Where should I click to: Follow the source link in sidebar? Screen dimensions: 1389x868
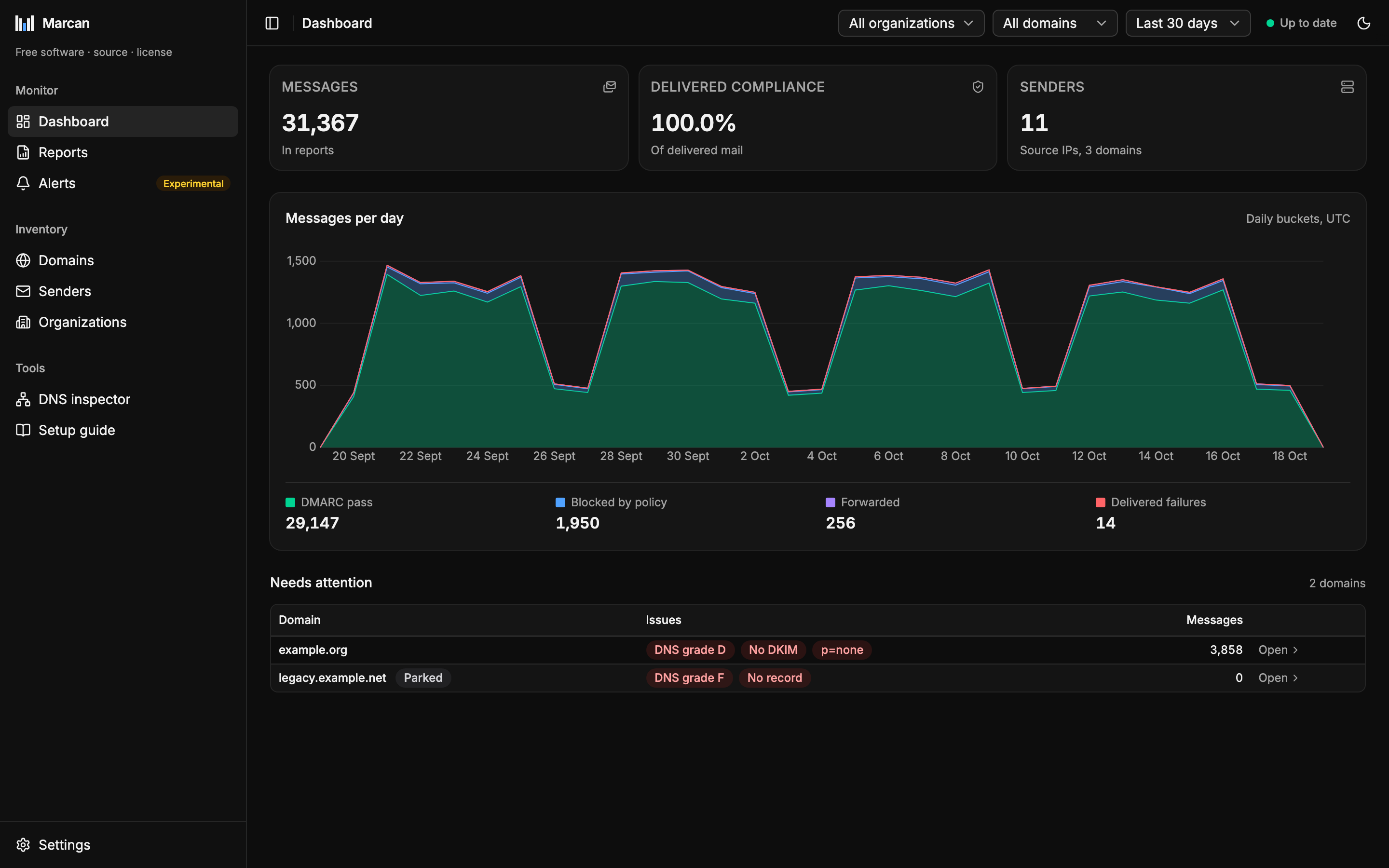(110, 52)
